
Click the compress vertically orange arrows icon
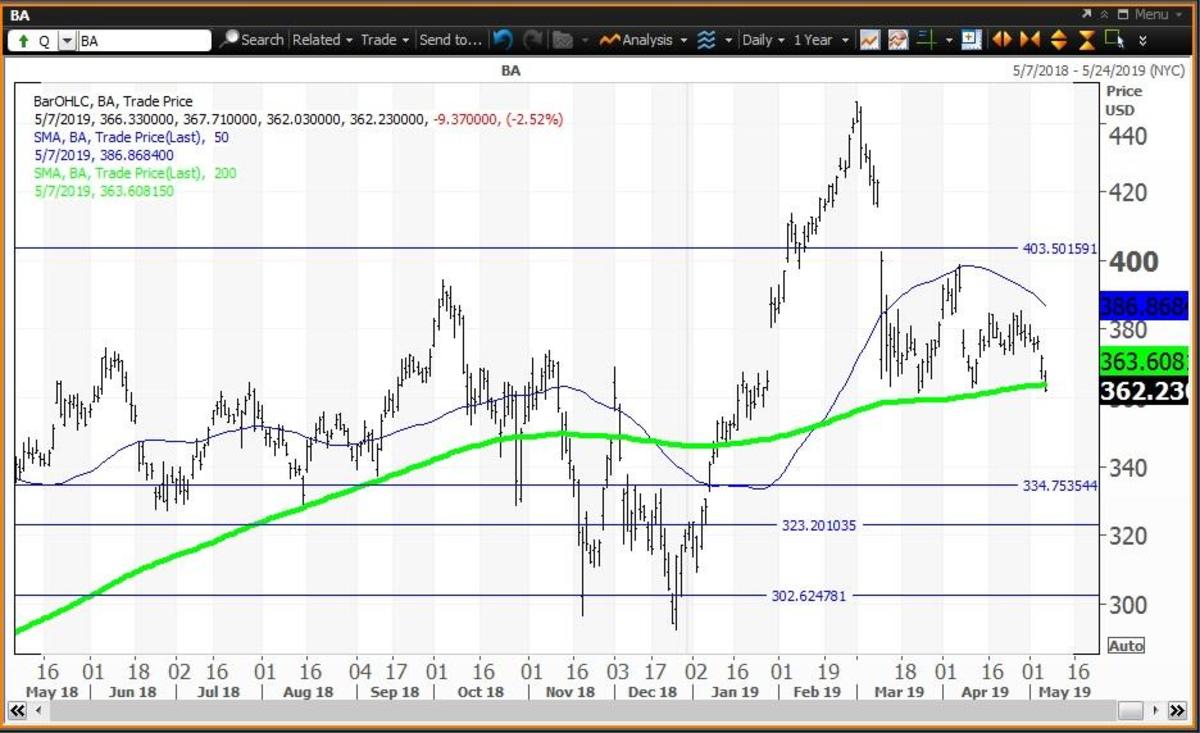pos(1087,40)
